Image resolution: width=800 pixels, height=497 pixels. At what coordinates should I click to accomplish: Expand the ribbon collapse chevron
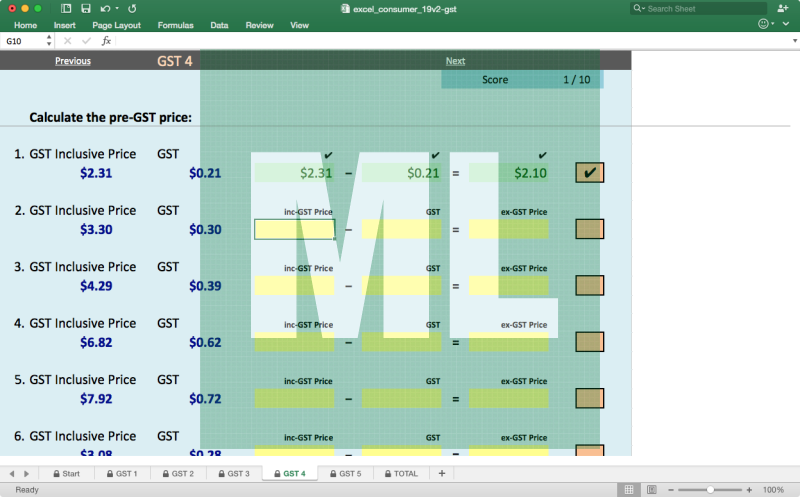[x=786, y=24]
